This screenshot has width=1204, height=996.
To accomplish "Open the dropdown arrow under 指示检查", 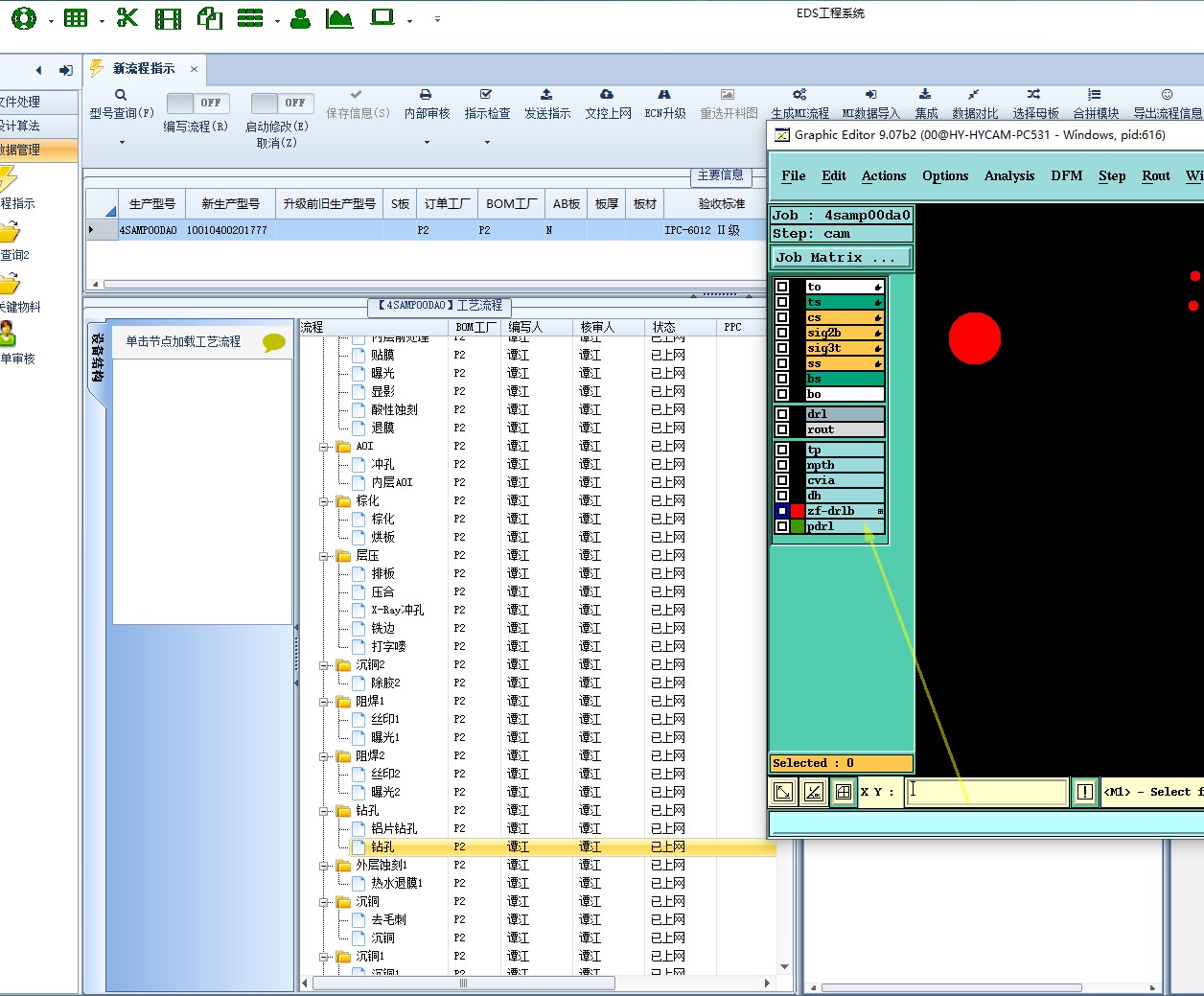I will tap(487, 142).
